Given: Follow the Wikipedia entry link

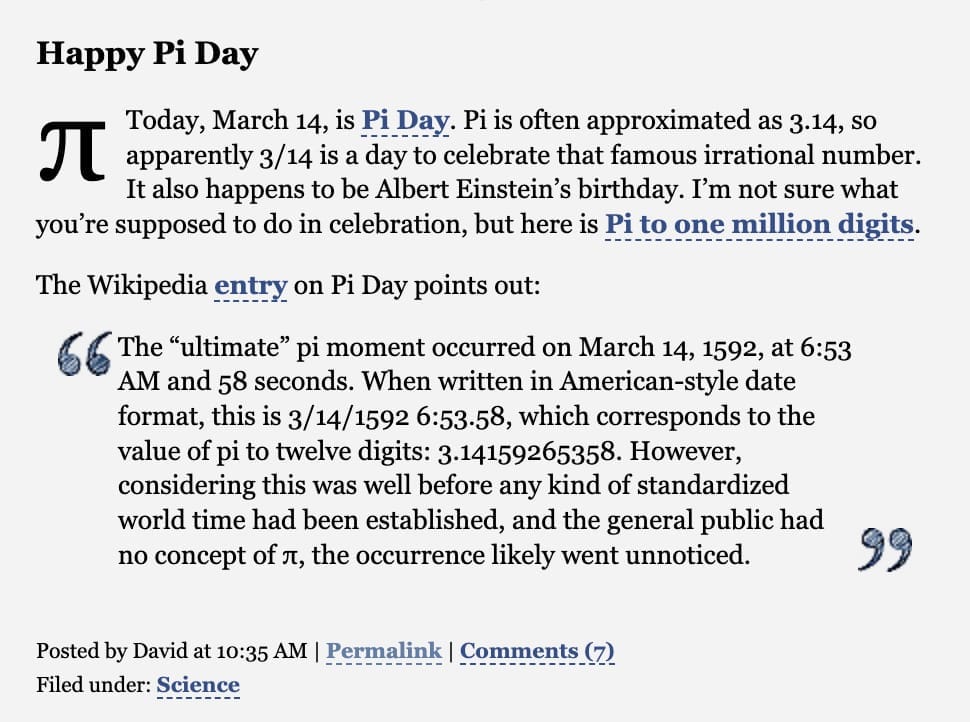Looking at the screenshot, I should point(251,286).
